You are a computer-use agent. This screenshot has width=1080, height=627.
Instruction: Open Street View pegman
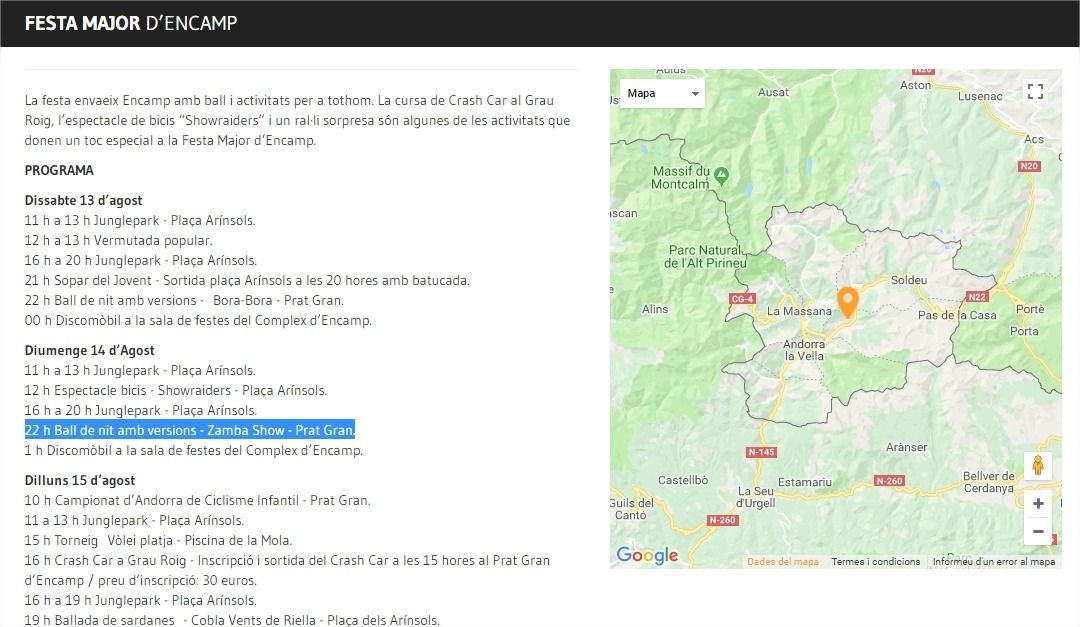[x=1038, y=465]
